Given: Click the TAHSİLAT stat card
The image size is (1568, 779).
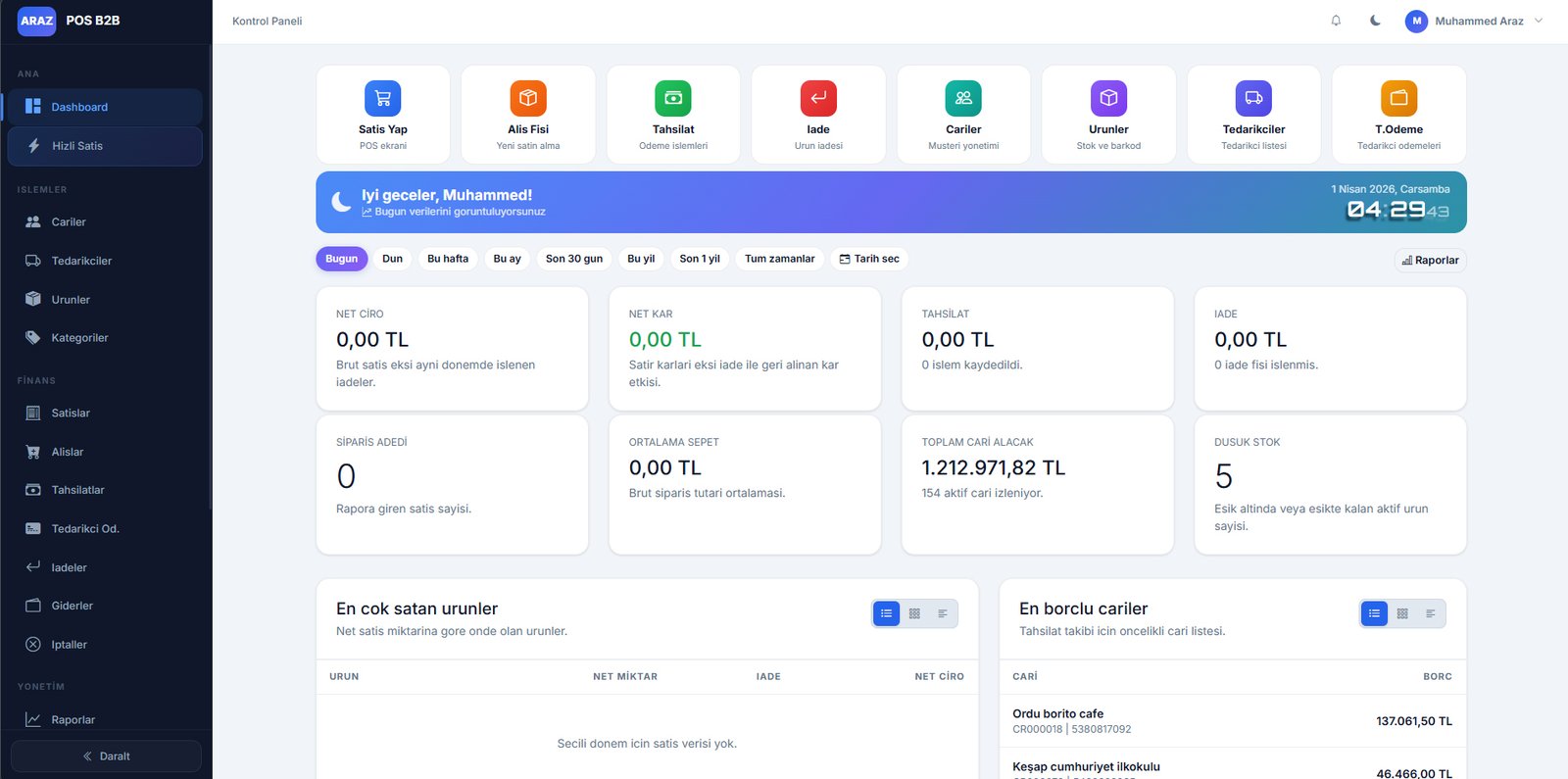Looking at the screenshot, I should tap(1038, 349).
